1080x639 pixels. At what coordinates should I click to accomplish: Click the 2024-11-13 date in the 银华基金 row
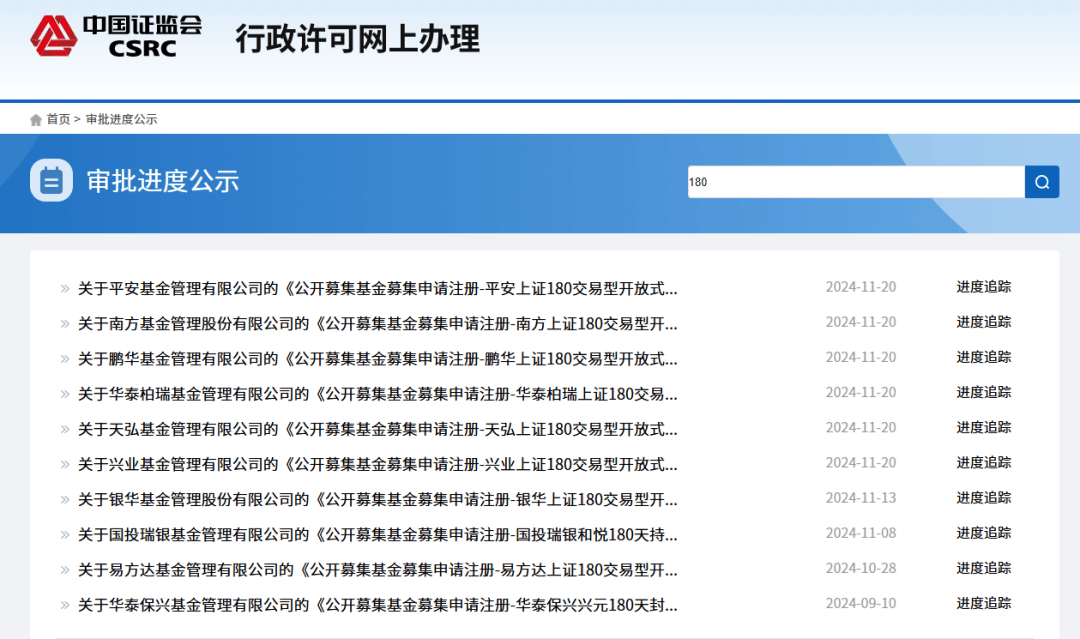[x=861, y=497]
